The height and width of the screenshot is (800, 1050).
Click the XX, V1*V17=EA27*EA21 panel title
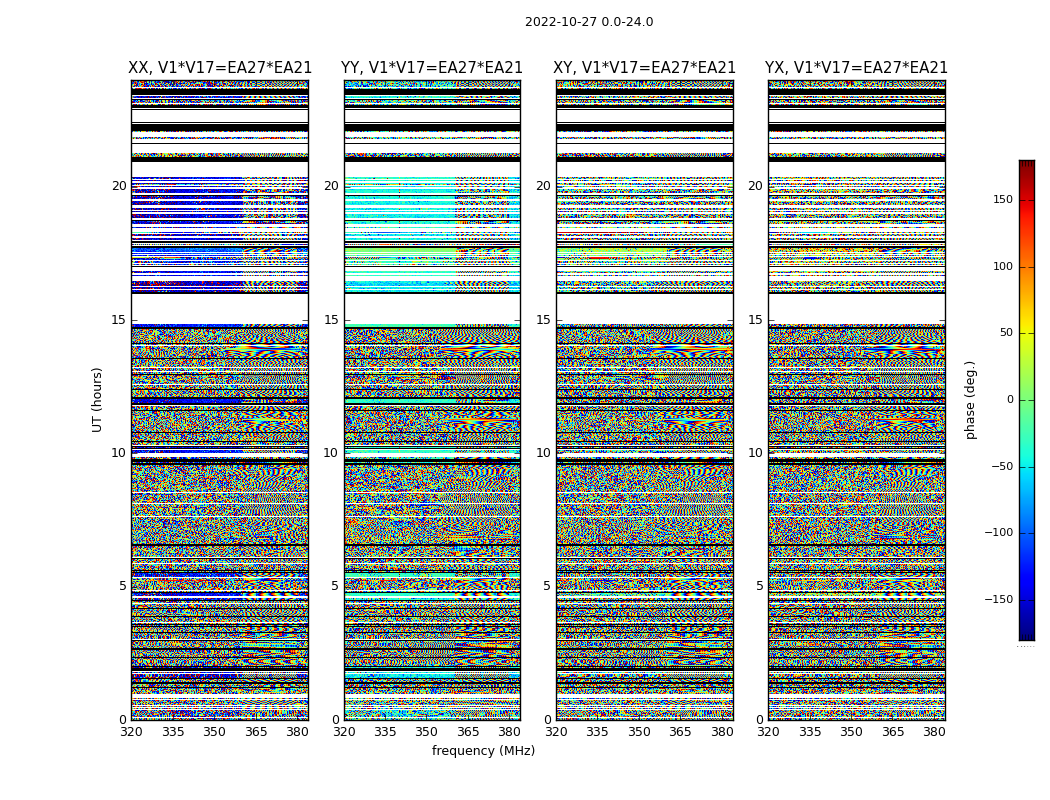point(220,68)
